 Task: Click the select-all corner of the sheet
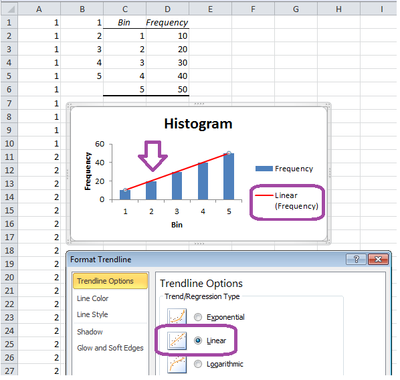coord(9,9)
